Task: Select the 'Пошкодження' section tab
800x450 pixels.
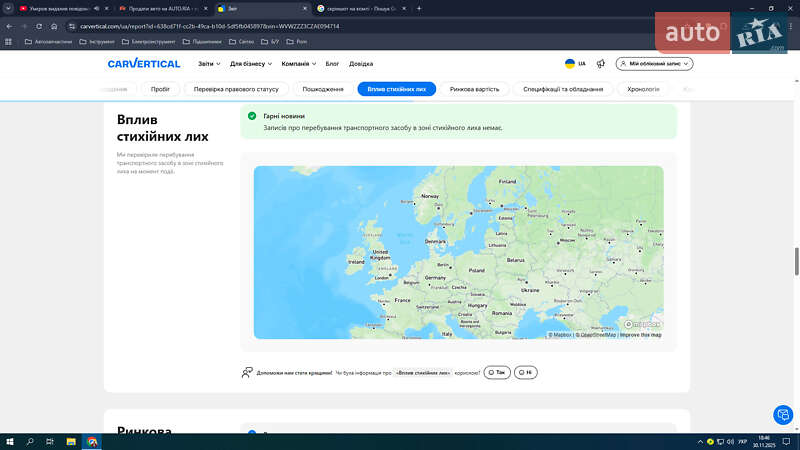Action: [x=323, y=89]
